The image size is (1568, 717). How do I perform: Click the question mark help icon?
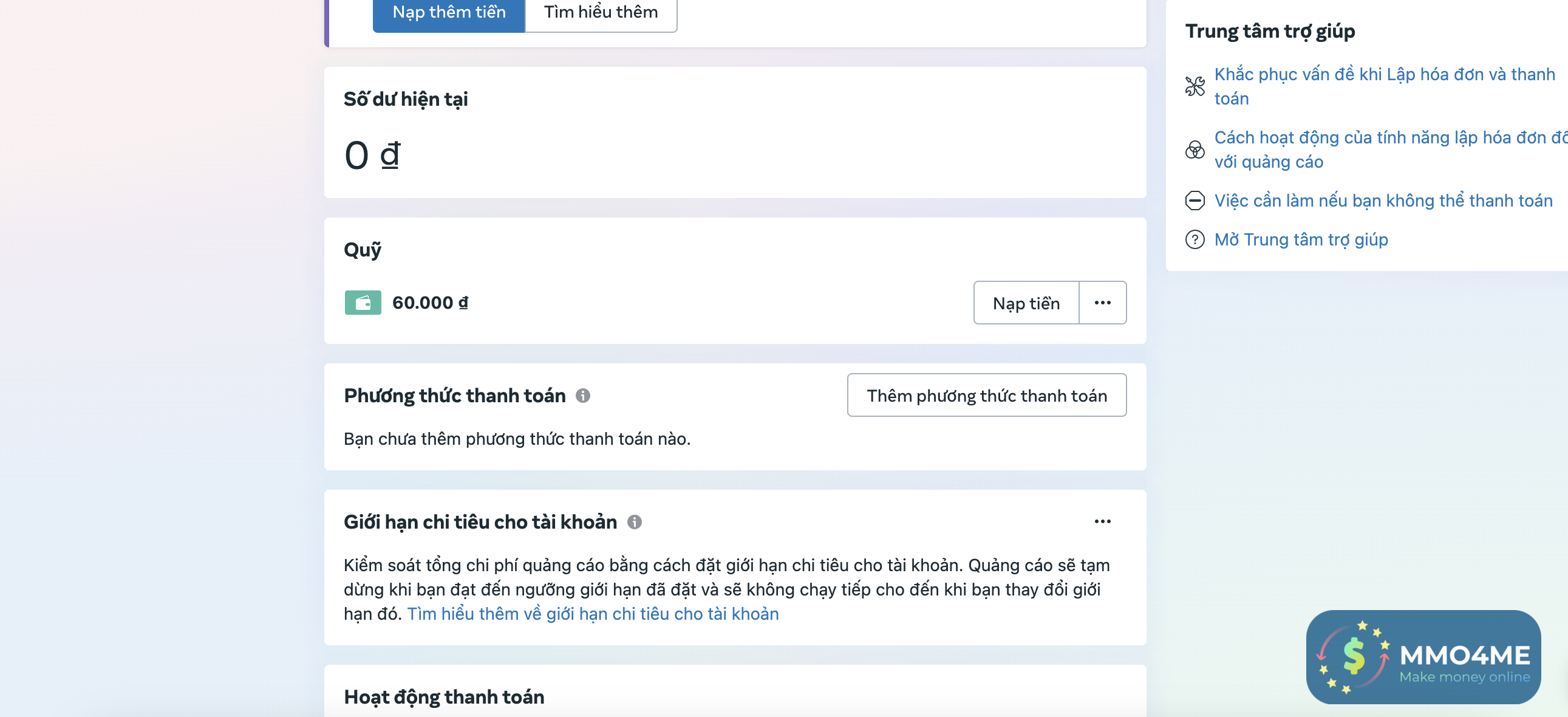[1195, 239]
